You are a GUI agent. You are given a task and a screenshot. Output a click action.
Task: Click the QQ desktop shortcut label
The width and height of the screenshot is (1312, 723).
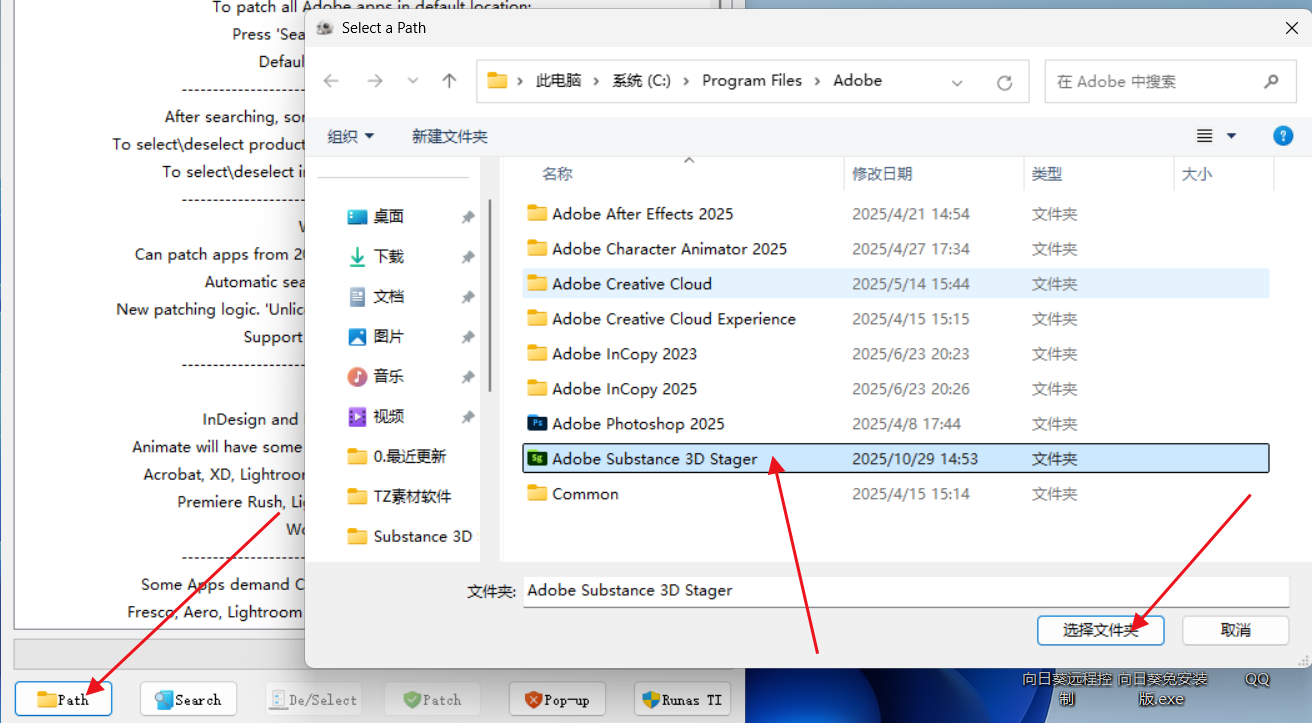[x=1257, y=680]
